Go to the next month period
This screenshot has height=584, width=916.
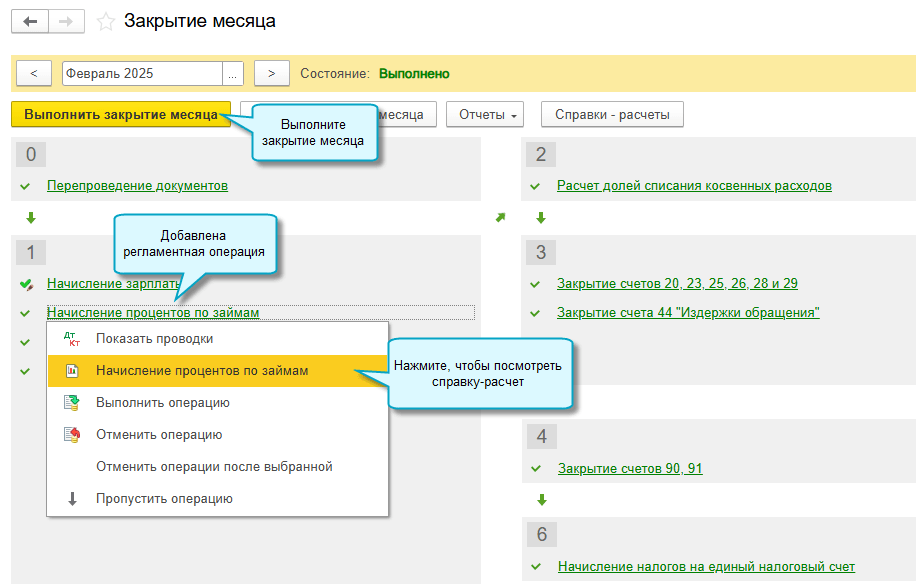[271, 74]
